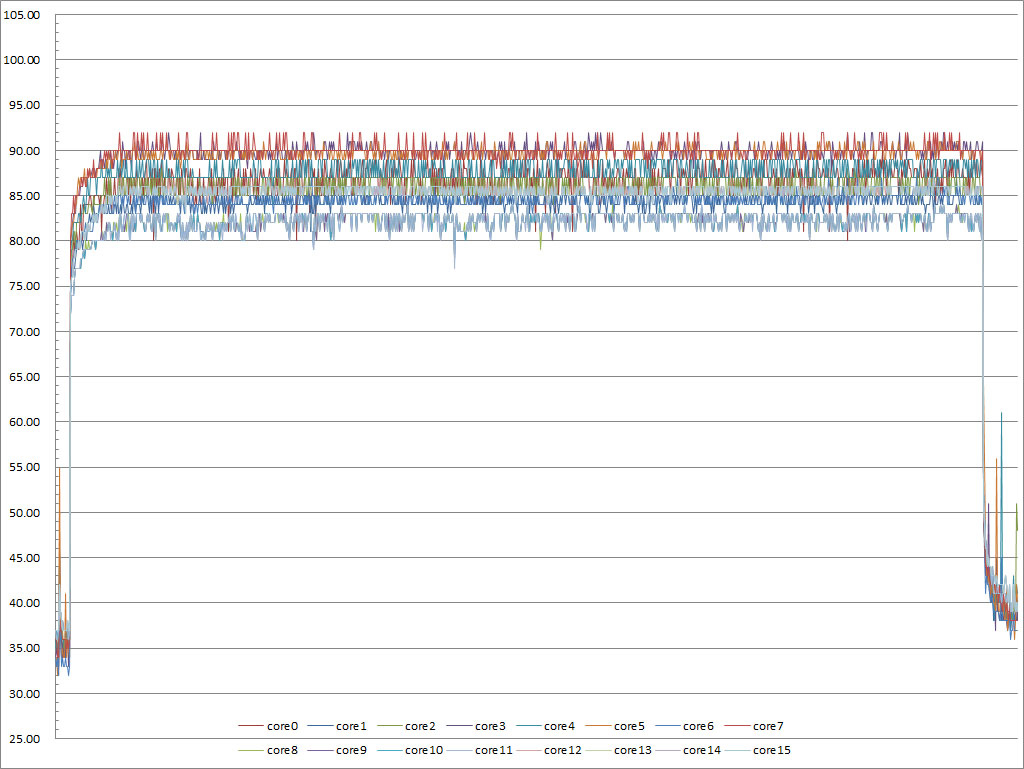Click the 55.00 axis label
The width and height of the screenshot is (1024, 769).
[24, 467]
